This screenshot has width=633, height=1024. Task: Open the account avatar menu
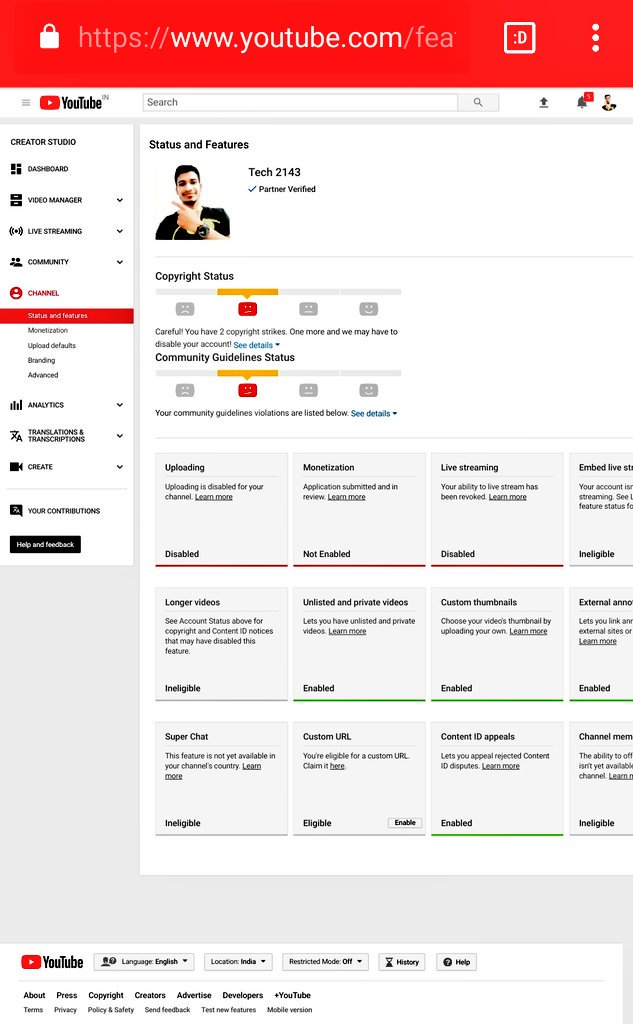[609, 103]
